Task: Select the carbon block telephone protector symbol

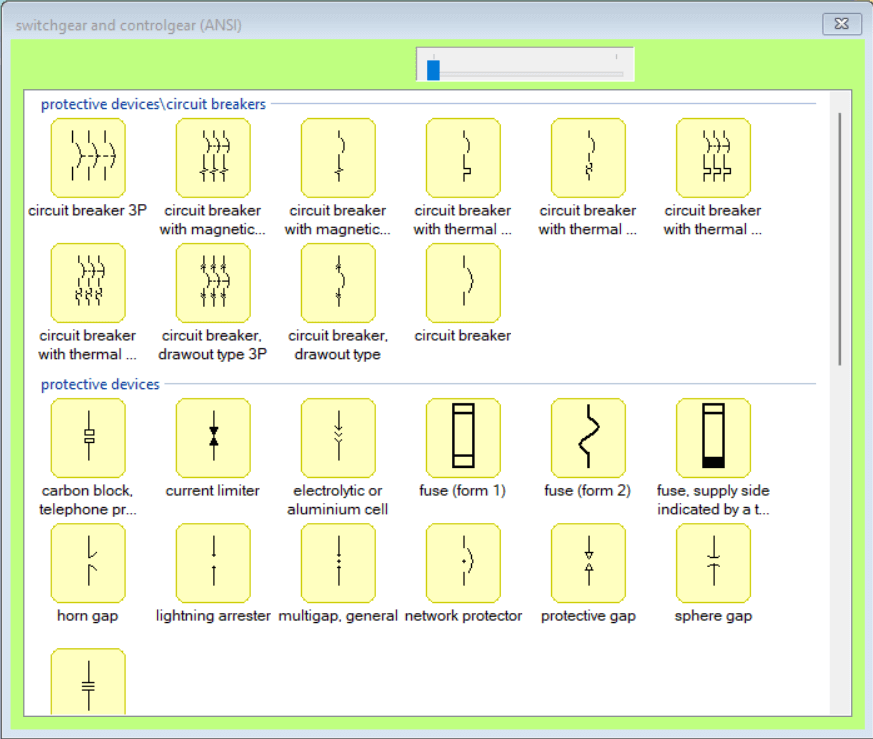Action: pos(88,438)
